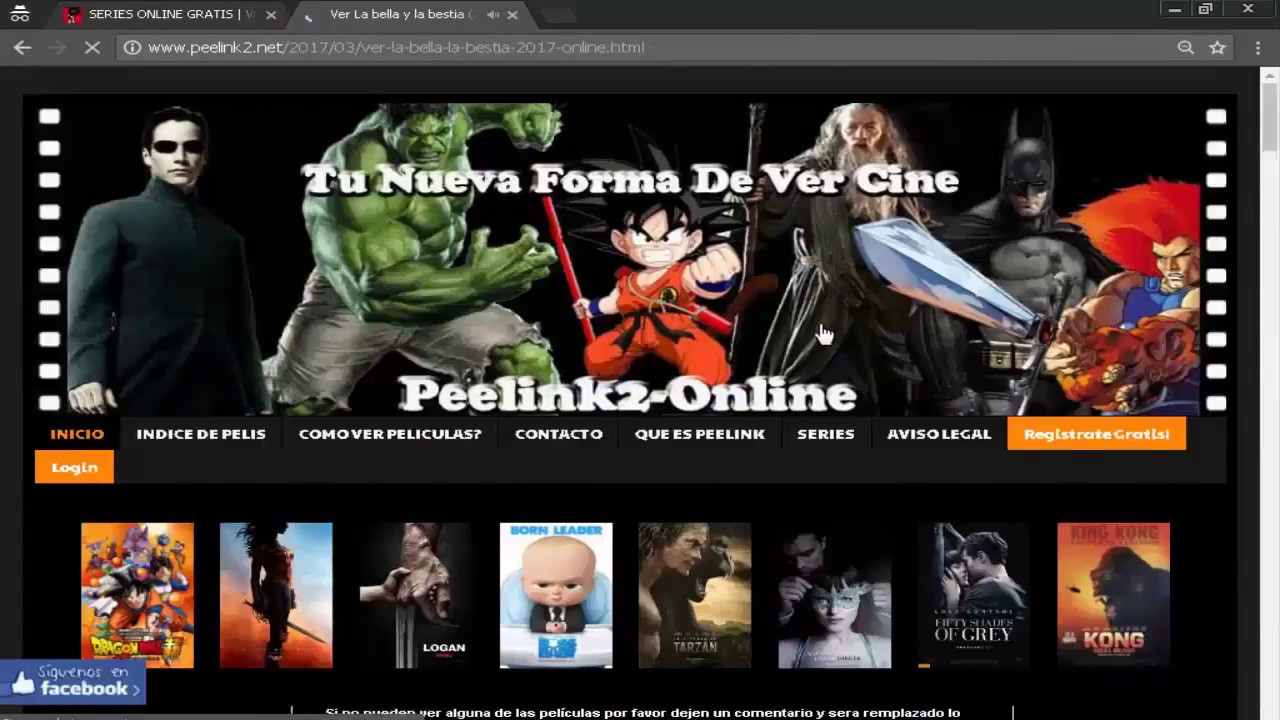The width and height of the screenshot is (1280, 720).
Task: Click the vertical page scrollbar thumb
Action: tap(1270, 117)
